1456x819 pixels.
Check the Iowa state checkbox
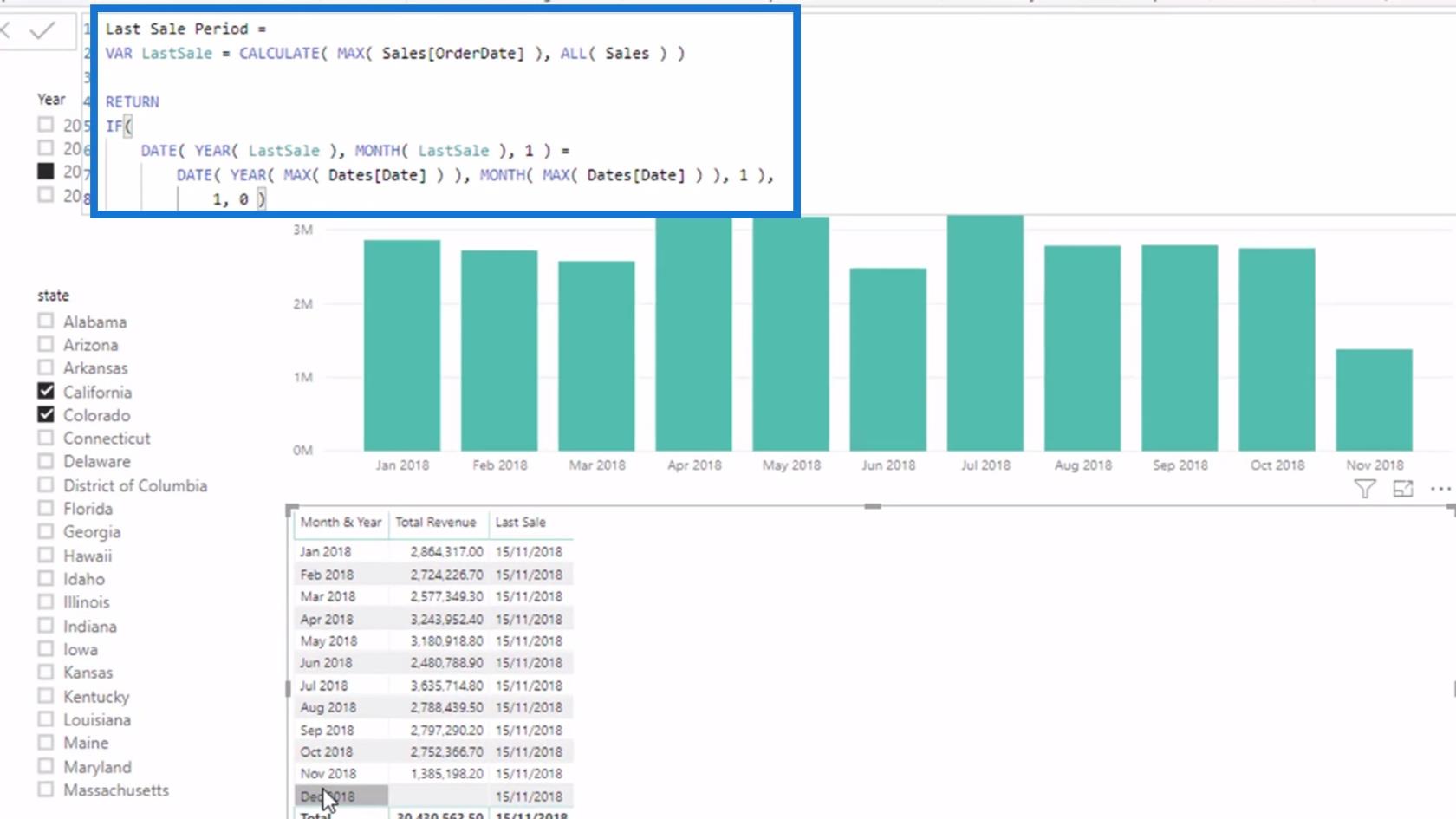(x=46, y=648)
